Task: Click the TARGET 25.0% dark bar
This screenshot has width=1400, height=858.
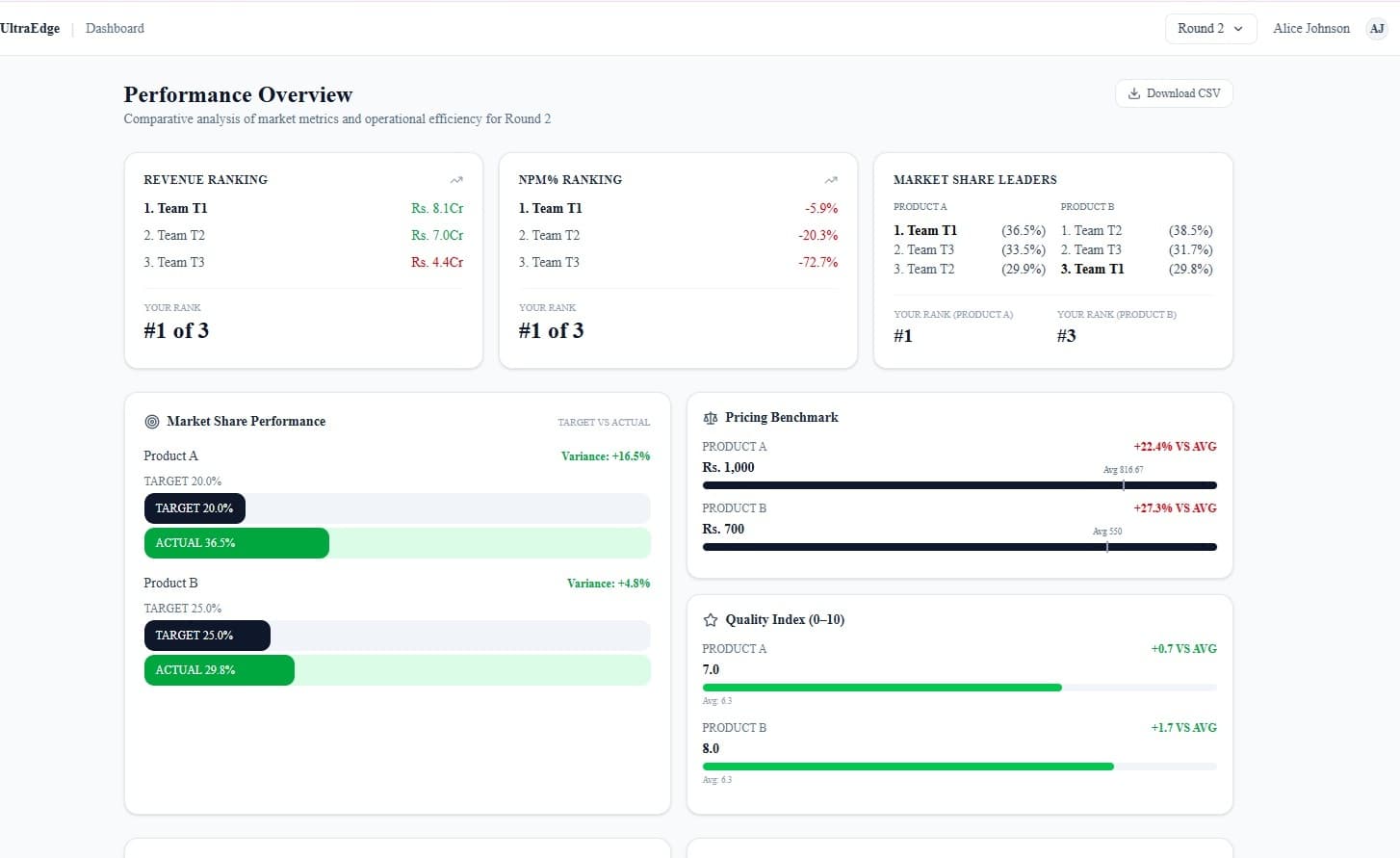Action: (x=207, y=636)
